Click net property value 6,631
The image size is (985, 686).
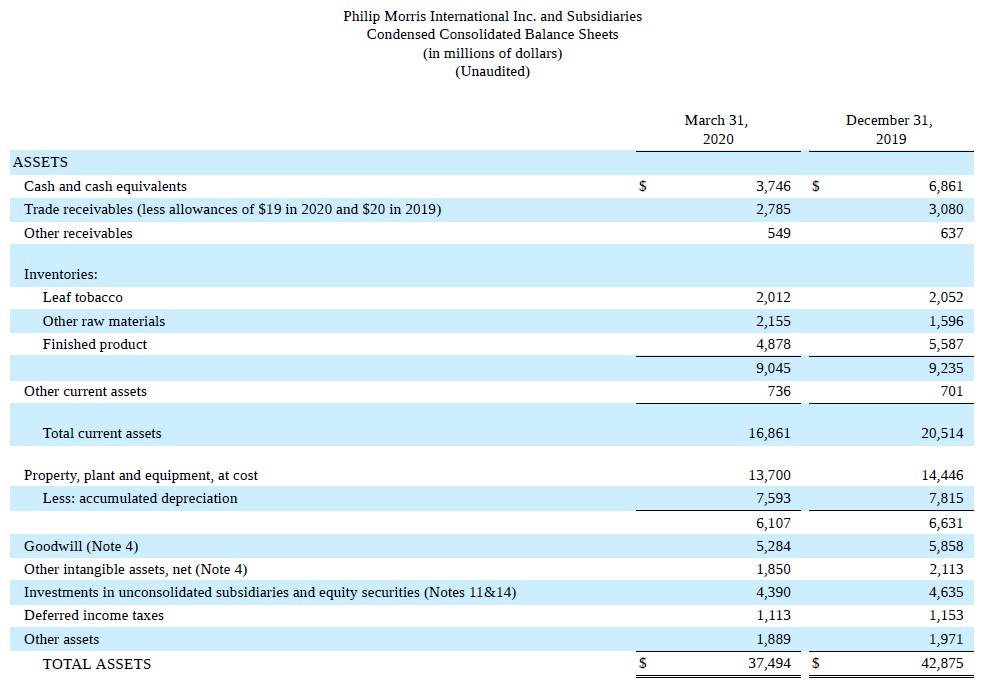tap(946, 523)
